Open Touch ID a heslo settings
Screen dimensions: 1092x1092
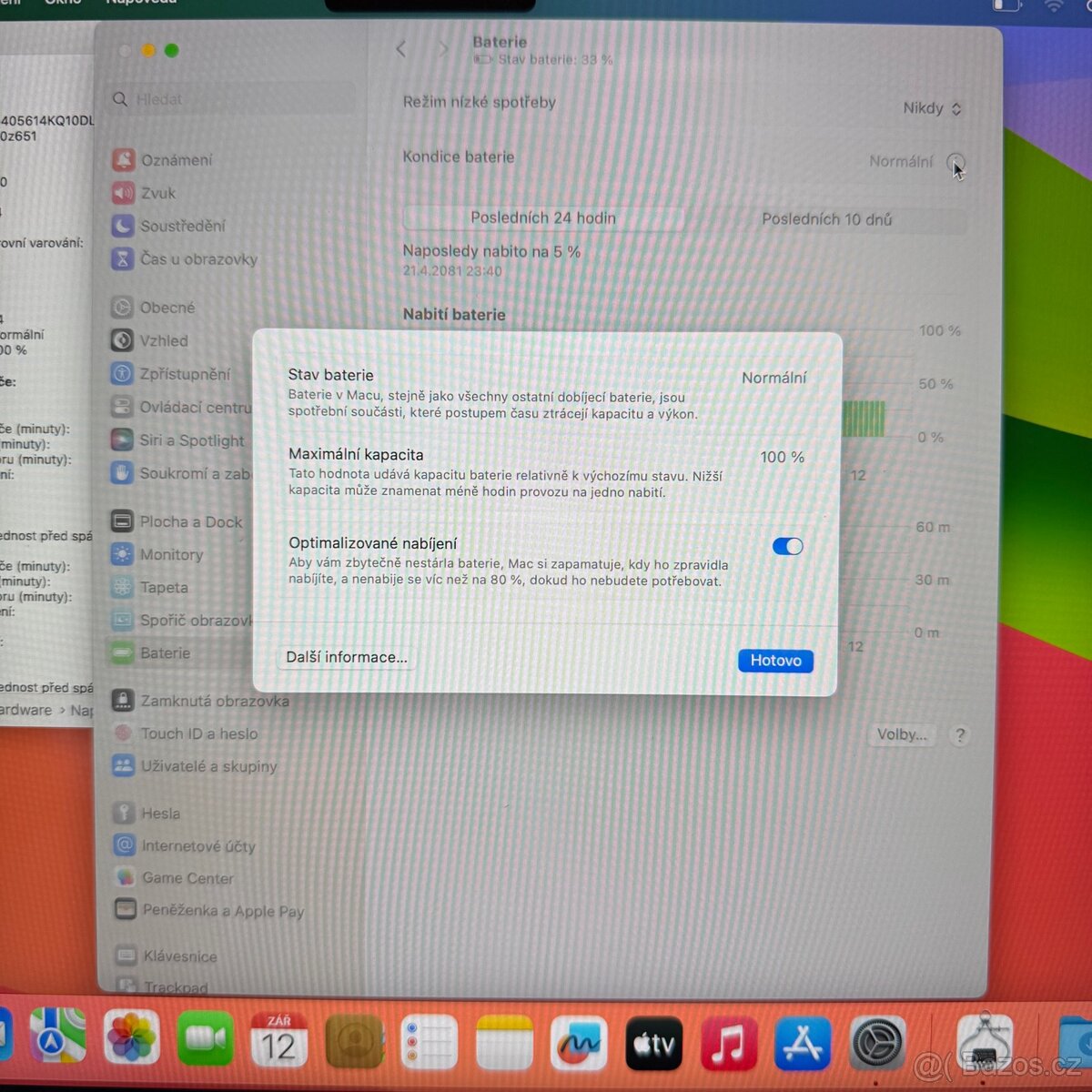198,733
